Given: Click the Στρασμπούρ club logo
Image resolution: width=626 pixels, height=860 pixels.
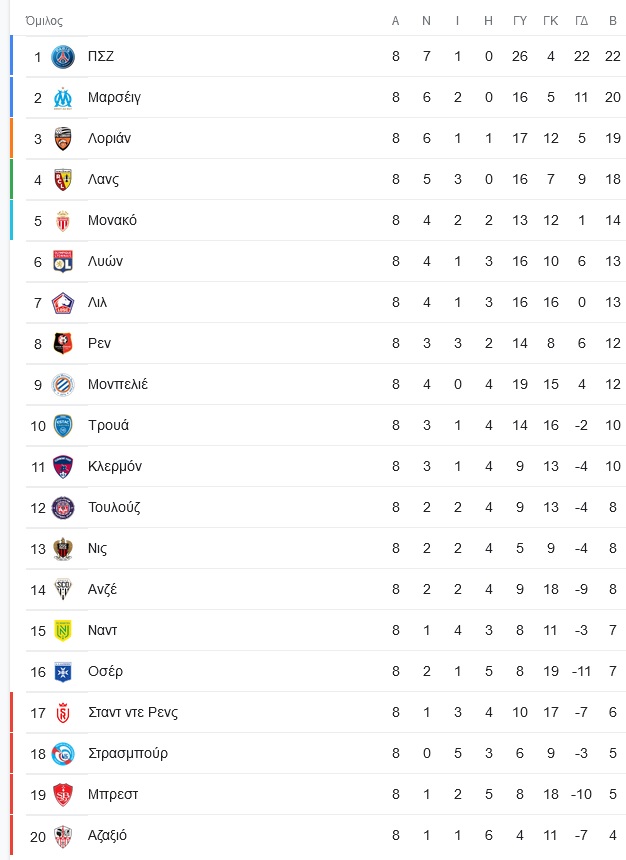Looking at the screenshot, I should pos(63,754).
